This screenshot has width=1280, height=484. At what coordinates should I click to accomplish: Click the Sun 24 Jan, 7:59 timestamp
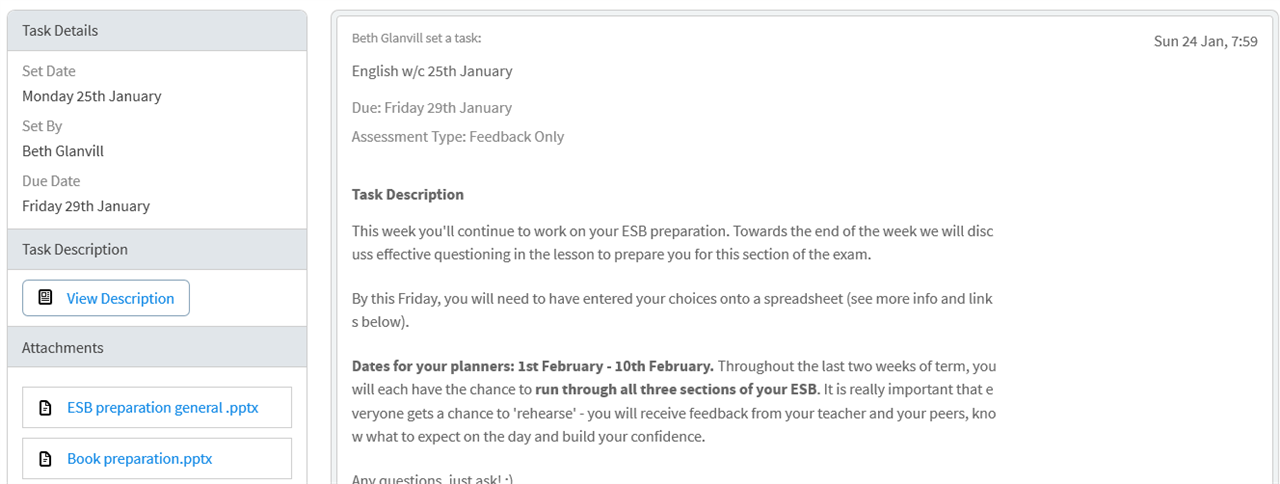1205,42
